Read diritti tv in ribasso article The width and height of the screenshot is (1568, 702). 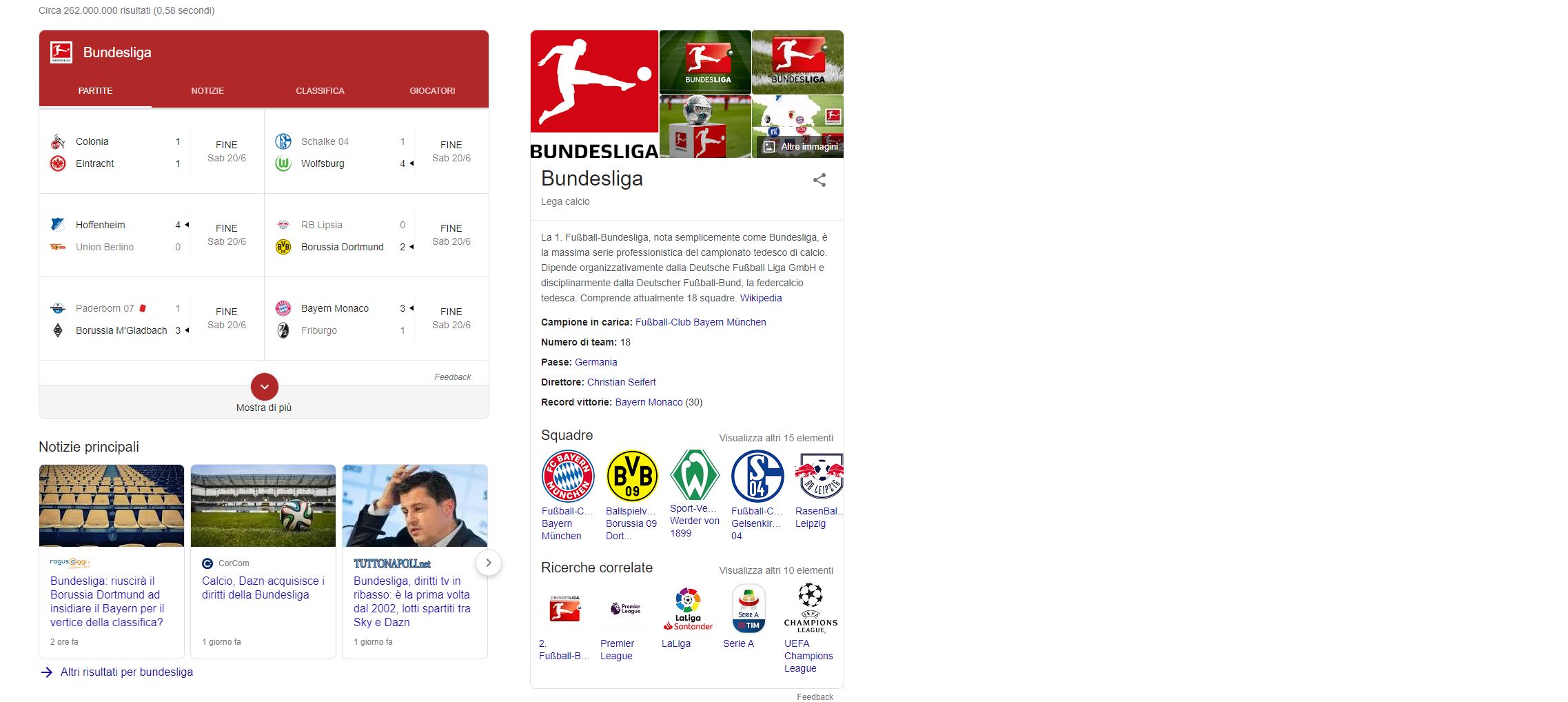(412, 601)
